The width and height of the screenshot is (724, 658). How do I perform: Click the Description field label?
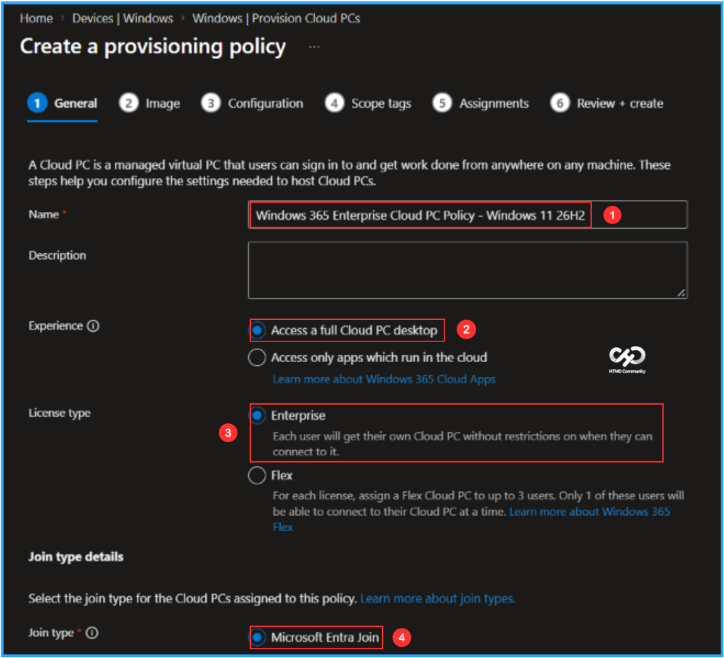[57, 255]
